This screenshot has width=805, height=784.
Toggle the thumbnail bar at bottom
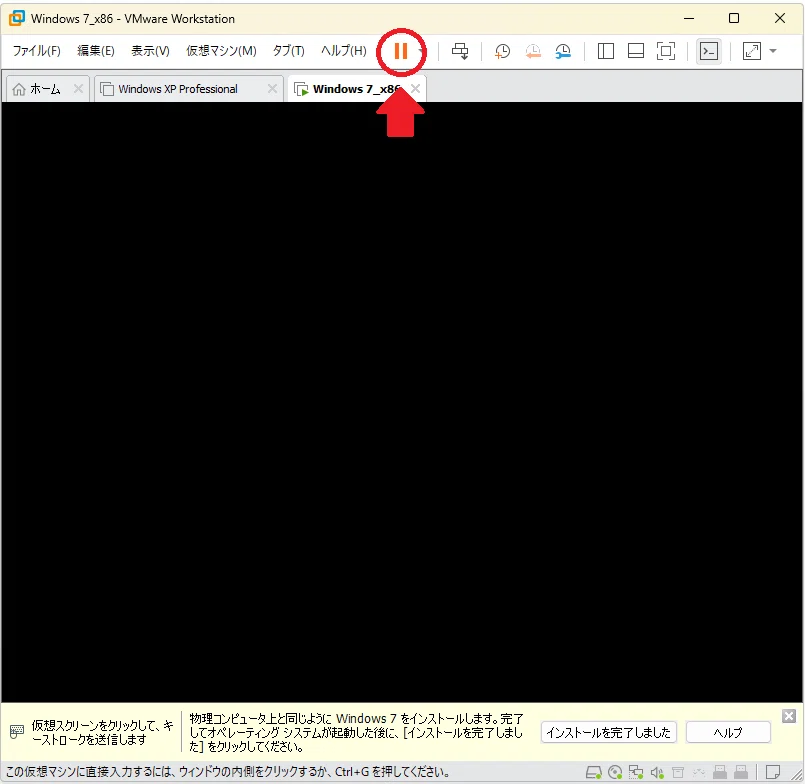pyautogui.click(x=636, y=51)
